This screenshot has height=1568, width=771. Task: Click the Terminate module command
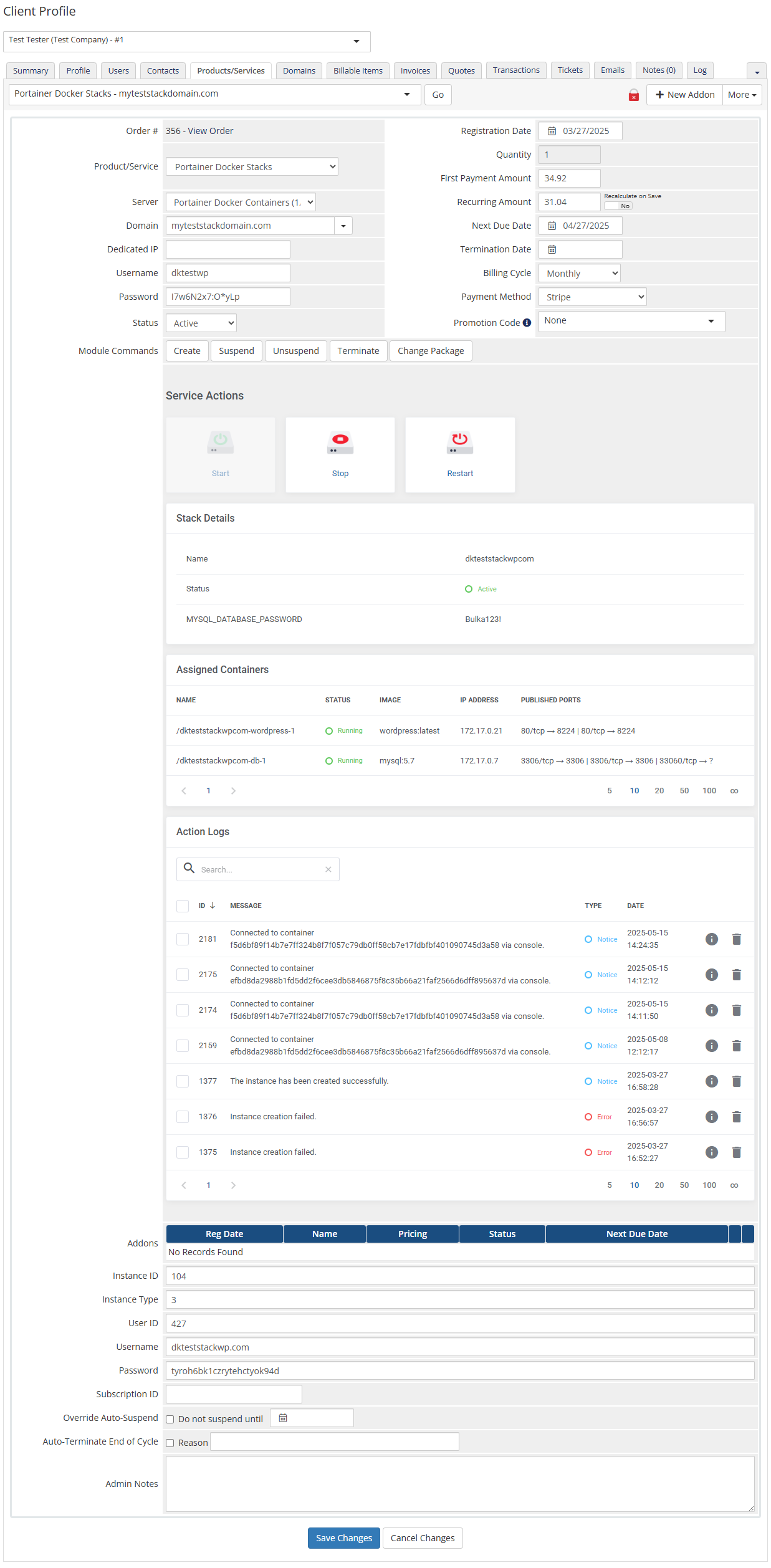click(358, 351)
